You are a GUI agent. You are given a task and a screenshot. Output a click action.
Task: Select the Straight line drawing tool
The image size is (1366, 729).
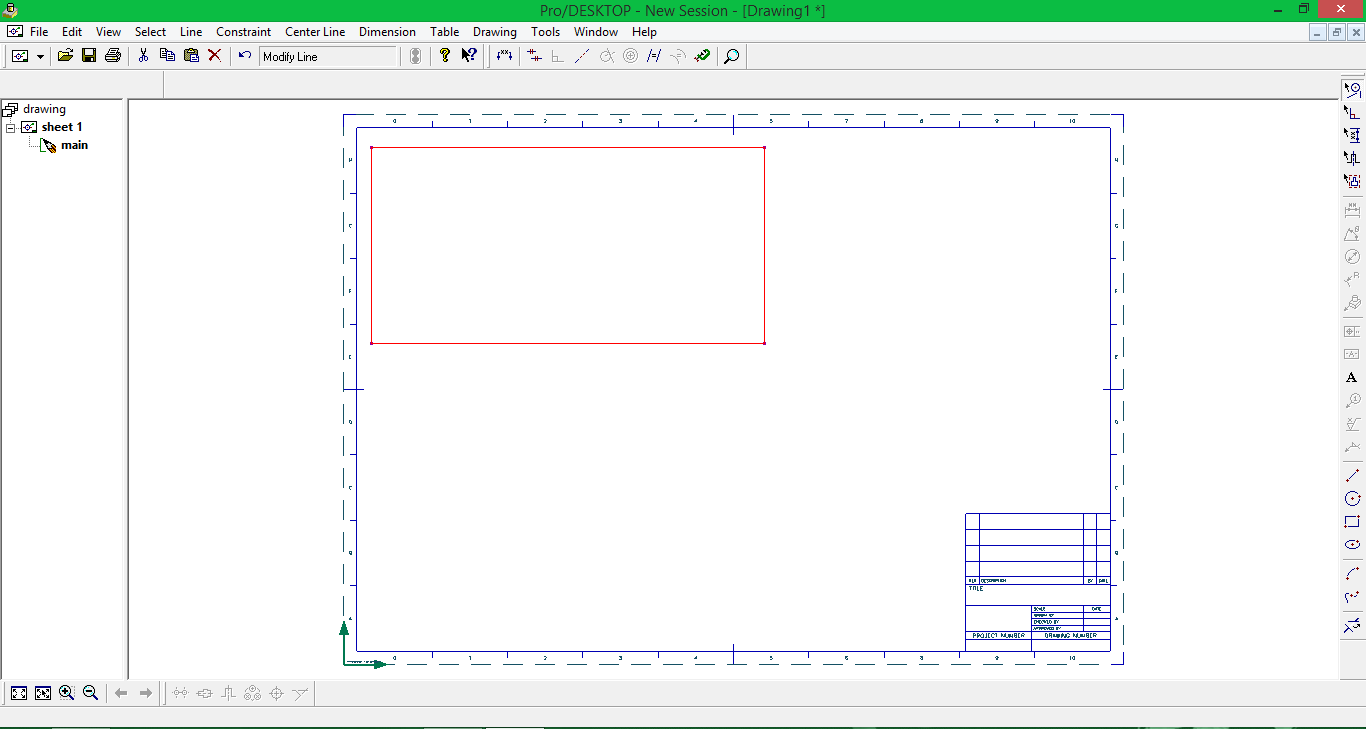pyautogui.click(x=1352, y=475)
